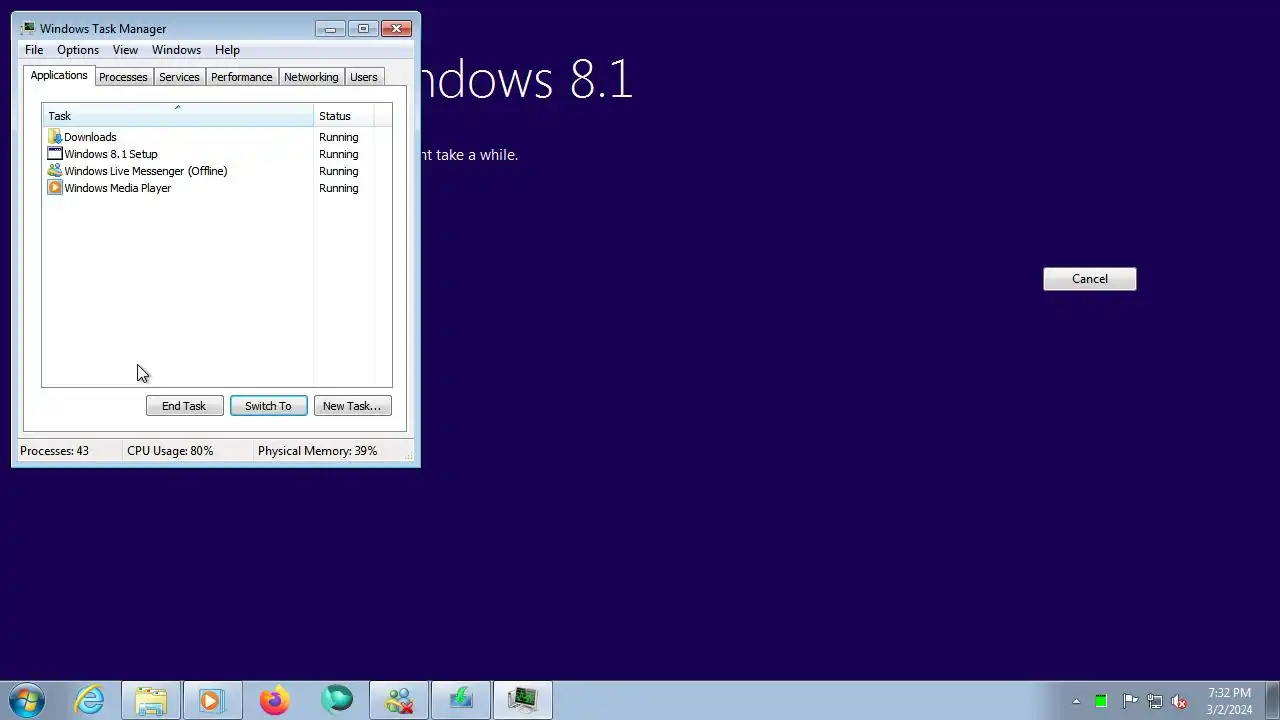Click the green Task Manager CPU tray icon

1101,701
